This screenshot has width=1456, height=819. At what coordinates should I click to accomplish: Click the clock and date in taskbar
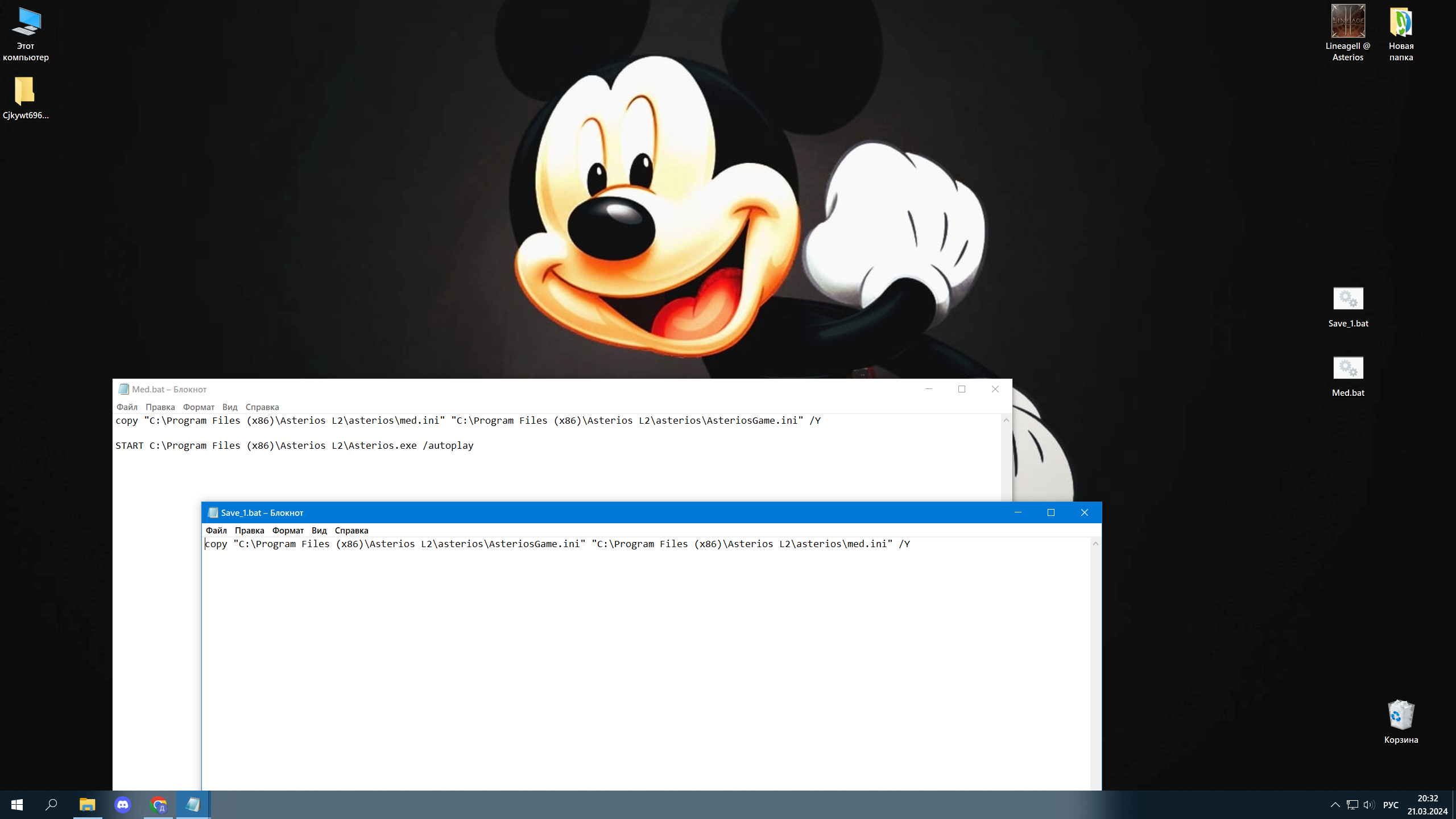point(1428,805)
